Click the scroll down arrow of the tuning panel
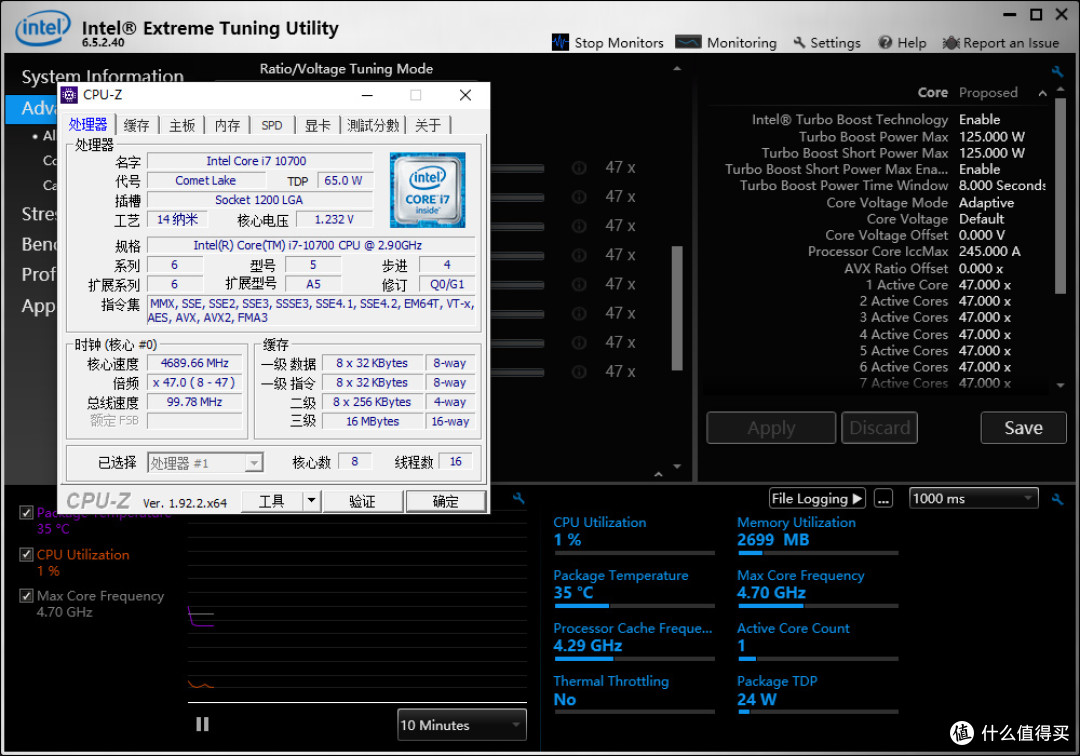This screenshot has height=756, width=1080. [677, 466]
